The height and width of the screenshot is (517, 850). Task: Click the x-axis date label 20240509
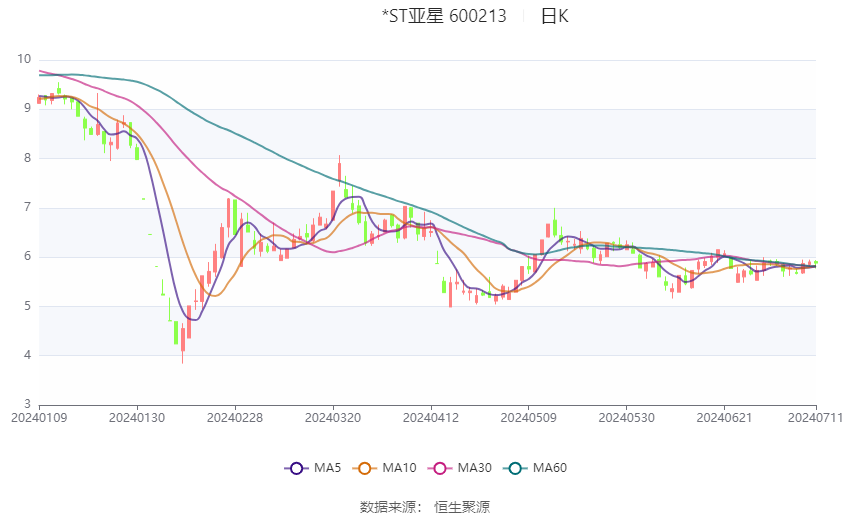point(529,418)
